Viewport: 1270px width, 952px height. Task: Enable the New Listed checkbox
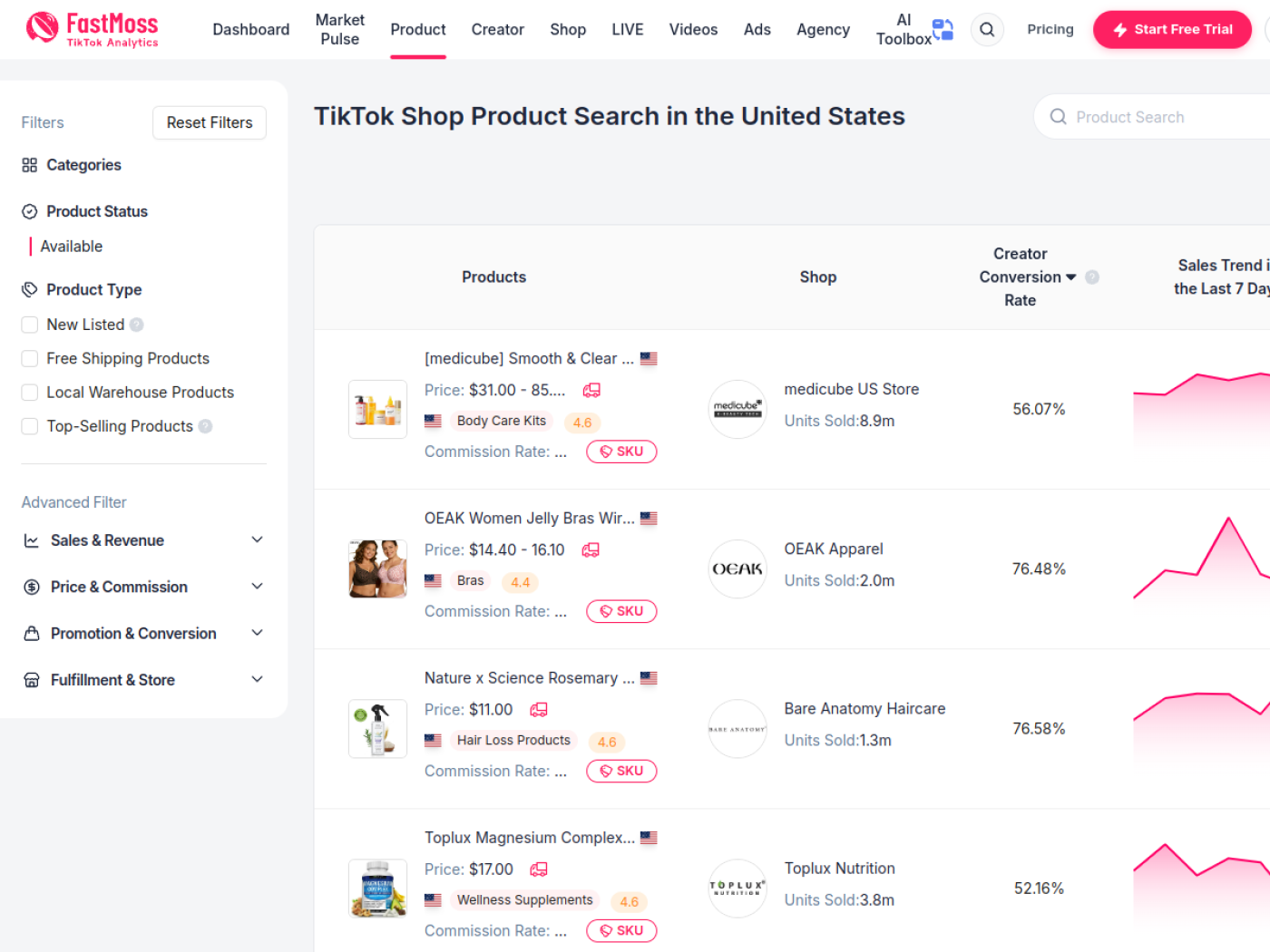point(30,325)
